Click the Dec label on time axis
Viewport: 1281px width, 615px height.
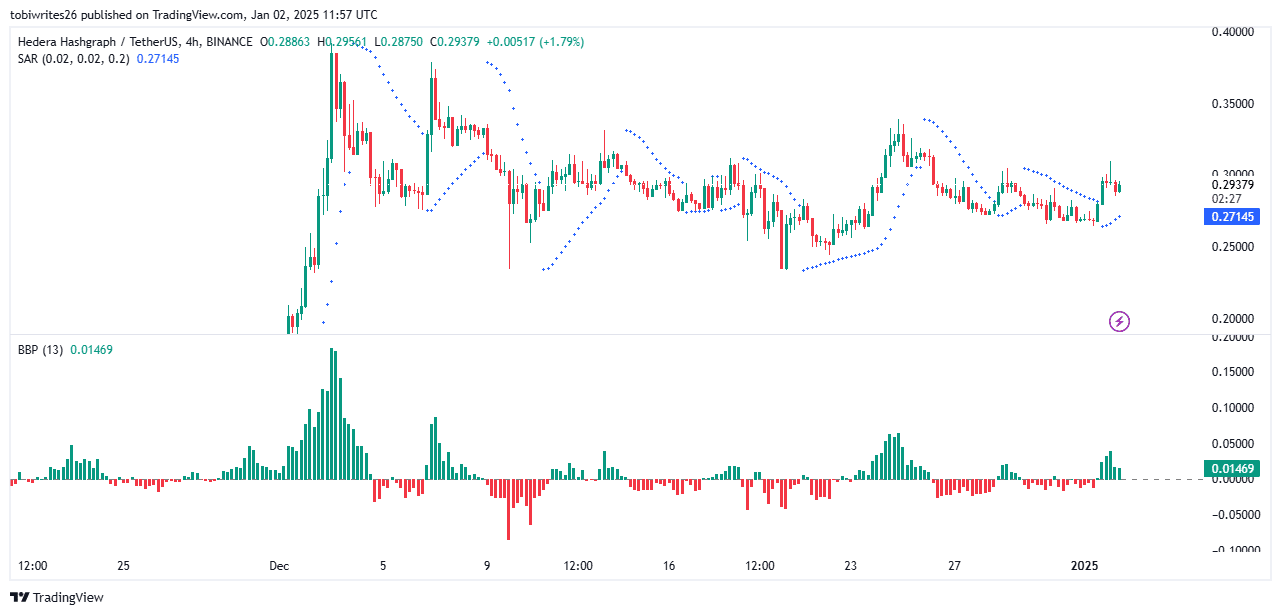pyautogui.click(x=279, y=566)
